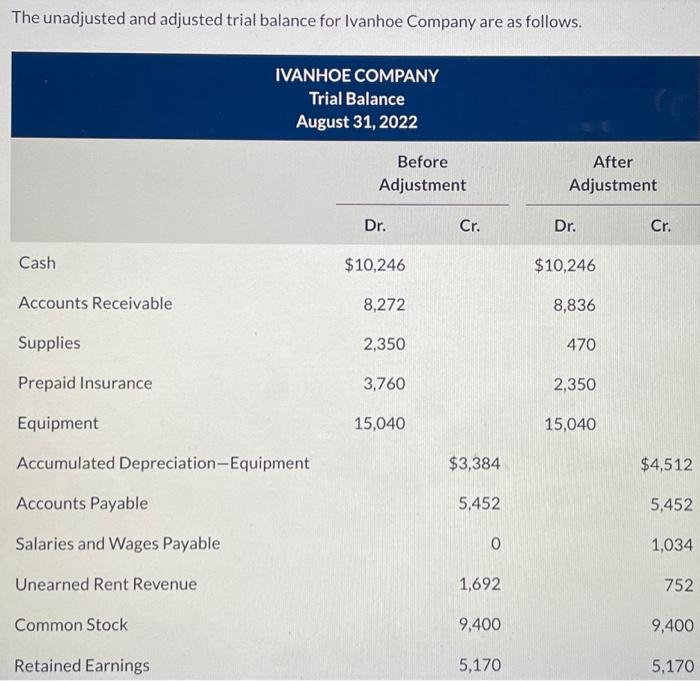Select the Accounts Payable row label
Screen dimensions: 700x681
(x=82, y=503)
